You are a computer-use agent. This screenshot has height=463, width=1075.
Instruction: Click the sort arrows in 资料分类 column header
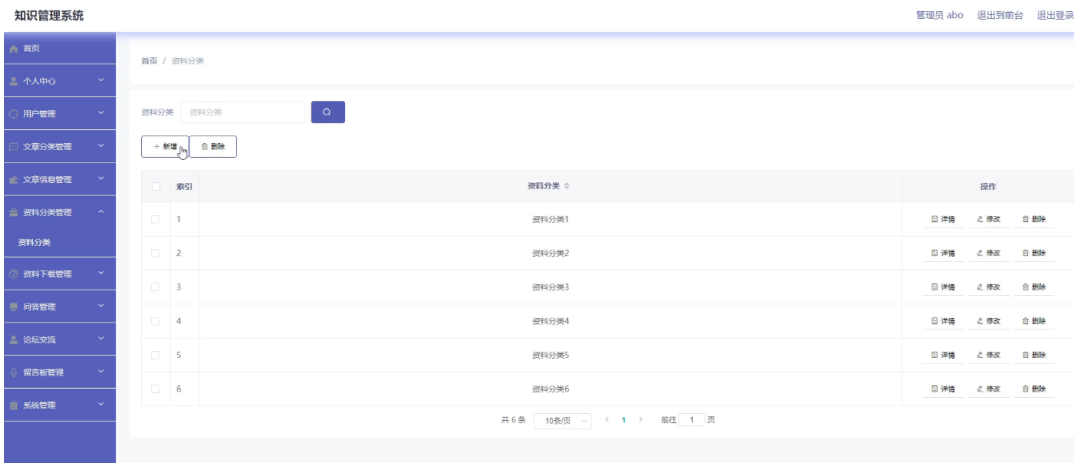(x=567, y=187)
